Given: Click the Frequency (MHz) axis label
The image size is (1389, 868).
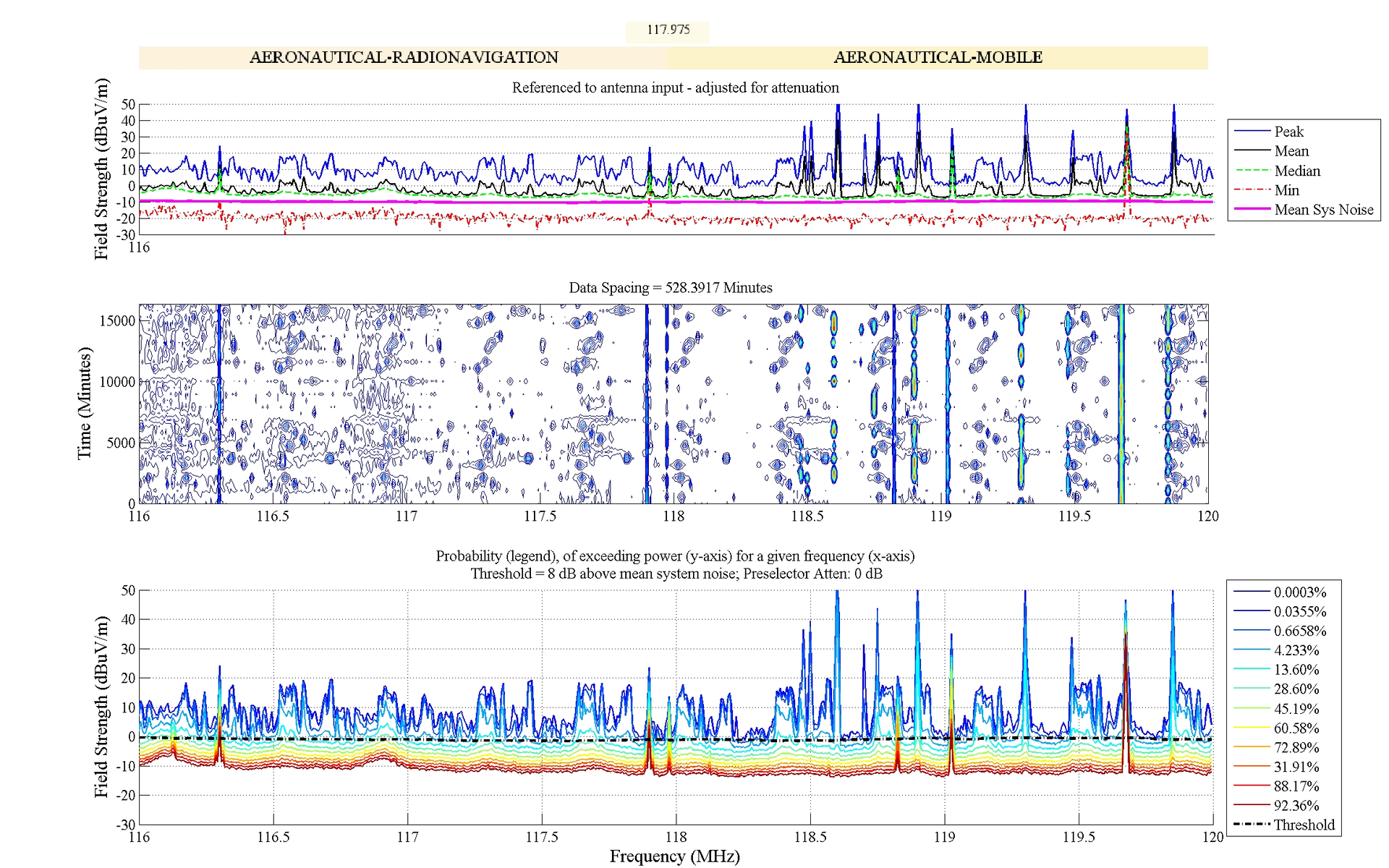Looking at the screenshot, I should 676,856.
